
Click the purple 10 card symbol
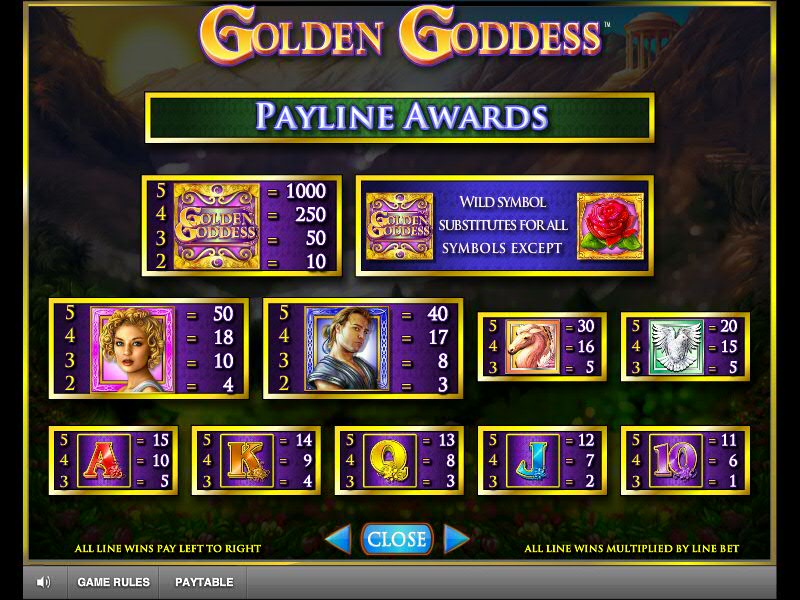[x=676, y=461]
